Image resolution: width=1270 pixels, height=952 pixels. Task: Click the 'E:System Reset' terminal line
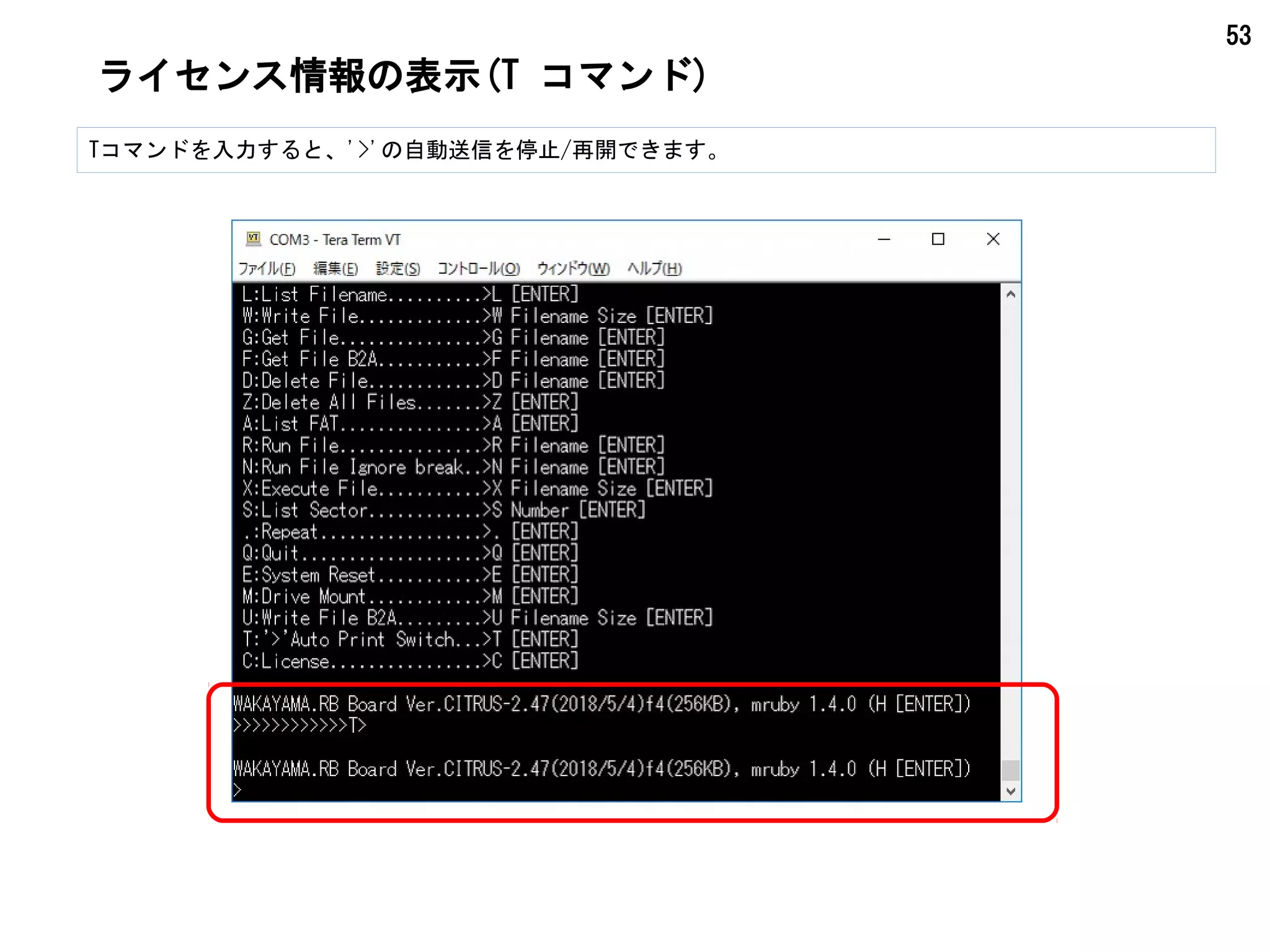410,575
